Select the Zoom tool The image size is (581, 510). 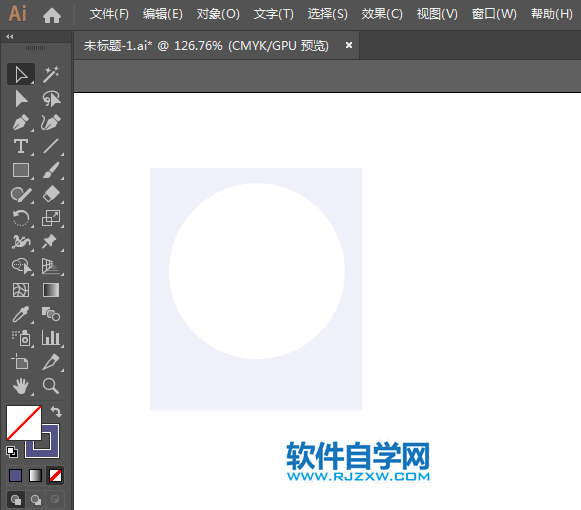pos(51,386)
